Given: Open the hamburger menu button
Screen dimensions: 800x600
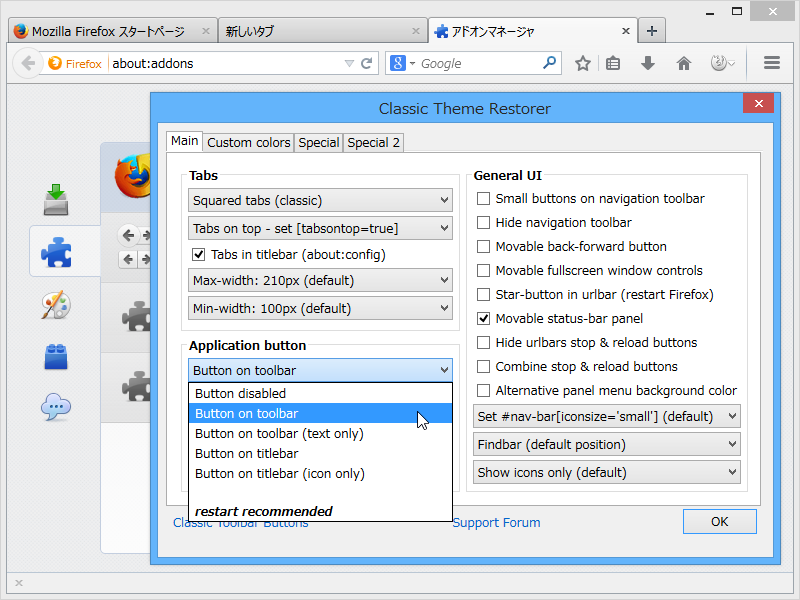Looking at the screenshot, I should tap(771, 63).
